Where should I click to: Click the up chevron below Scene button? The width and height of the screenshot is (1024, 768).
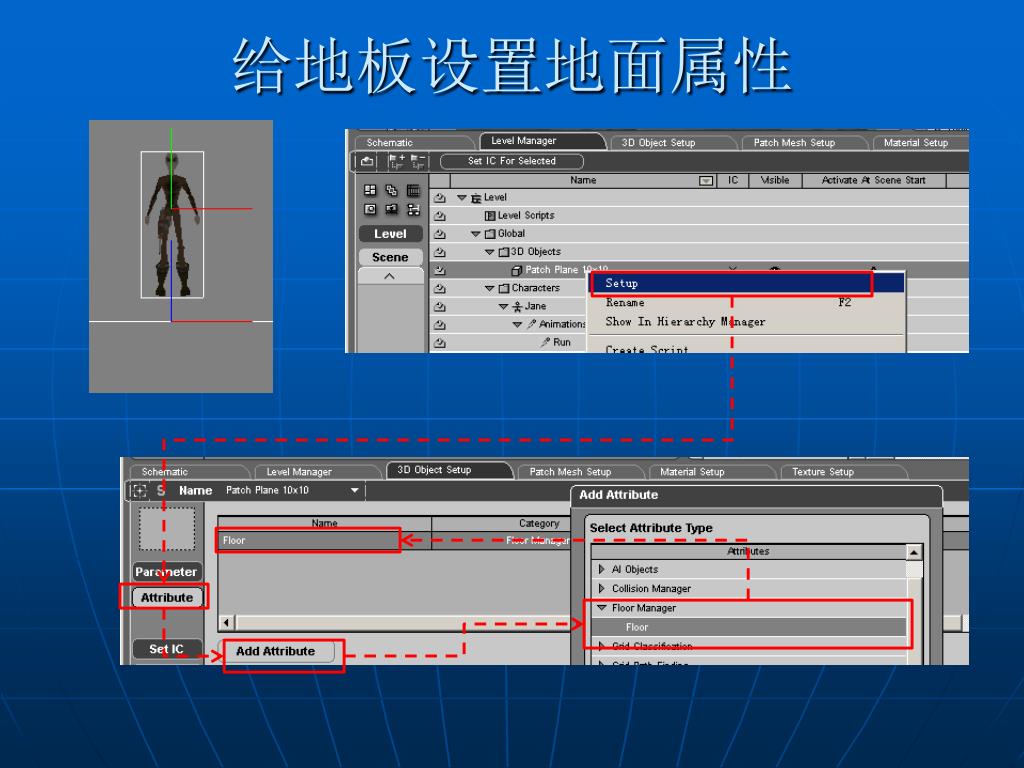(x=389, y=276)
